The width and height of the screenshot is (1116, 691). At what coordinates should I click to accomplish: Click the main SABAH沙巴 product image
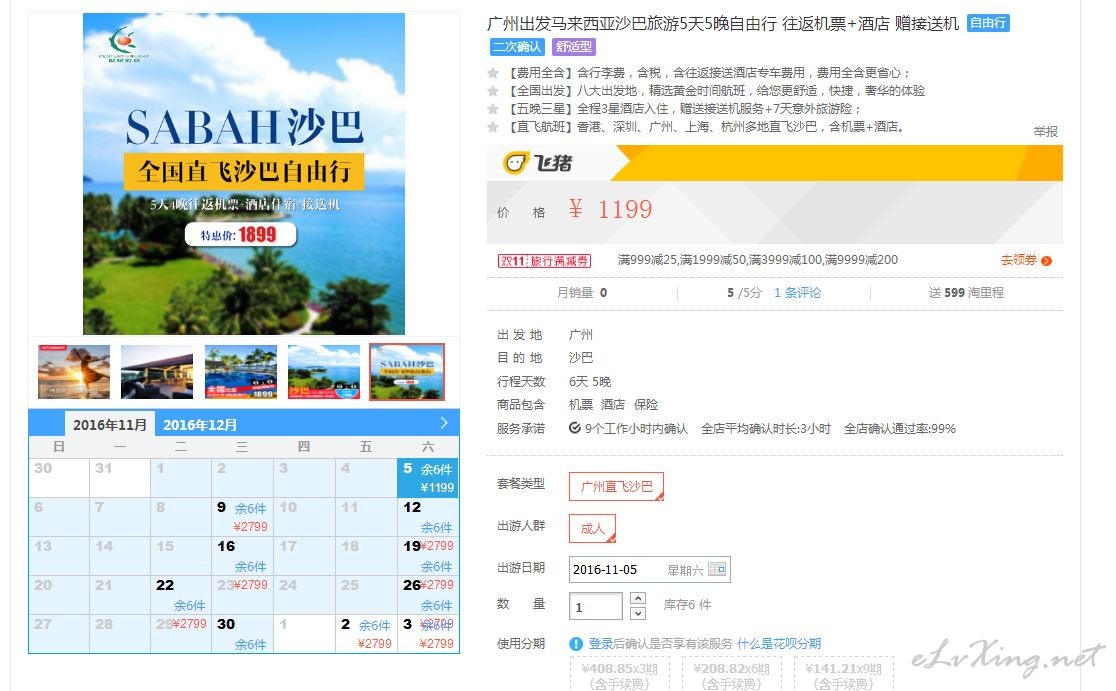coord(244,174)
